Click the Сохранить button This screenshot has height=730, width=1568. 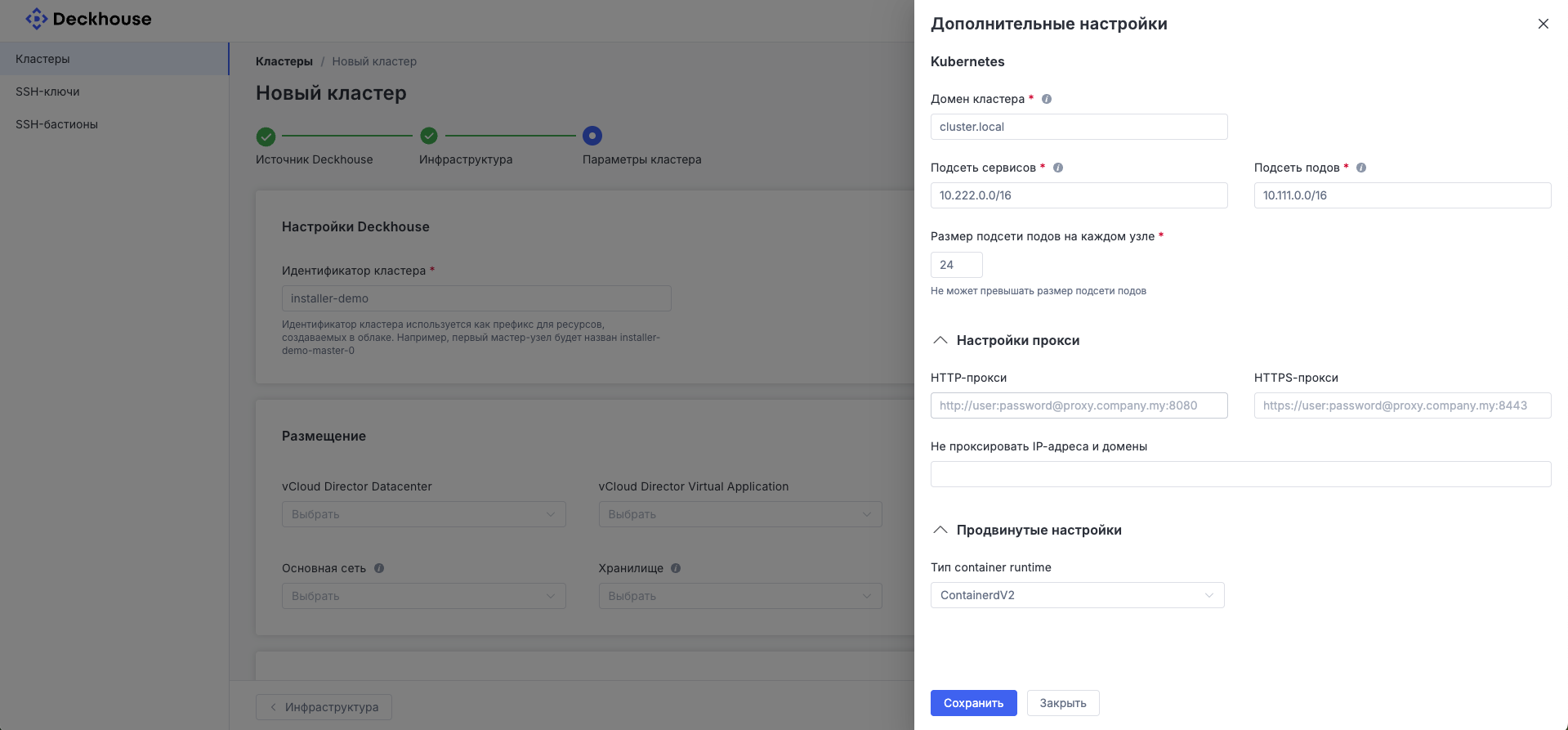[x=973, y=703]
